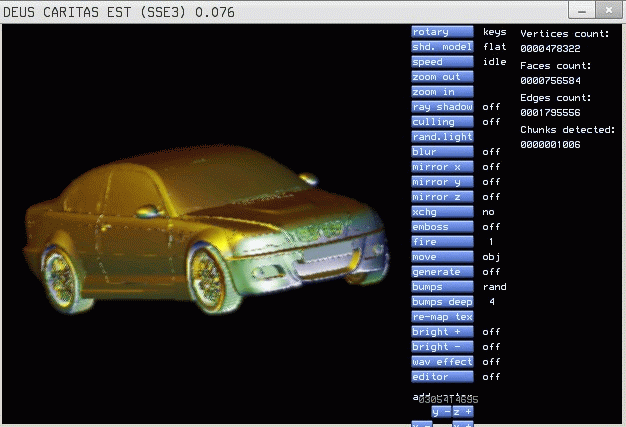
Task: Zoom in on the car model
Action: (442, 92)
